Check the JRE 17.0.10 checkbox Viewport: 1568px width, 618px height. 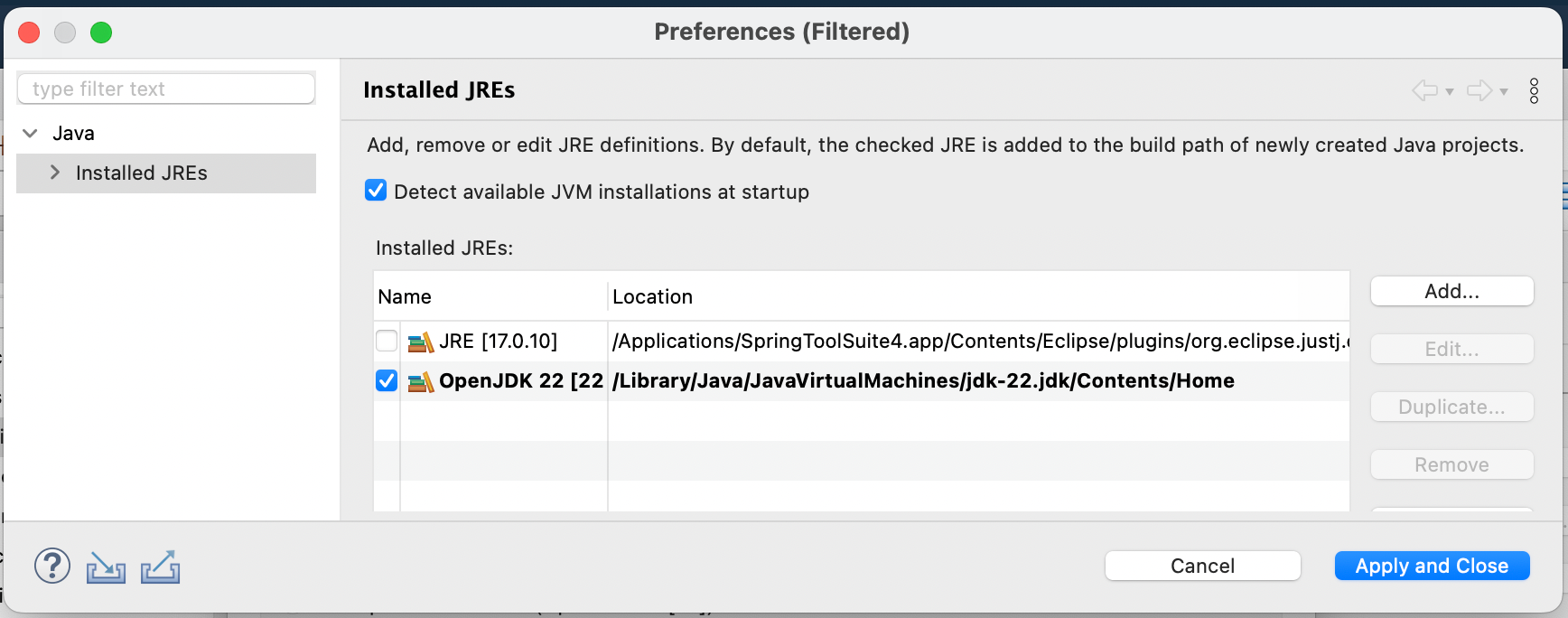387,341
